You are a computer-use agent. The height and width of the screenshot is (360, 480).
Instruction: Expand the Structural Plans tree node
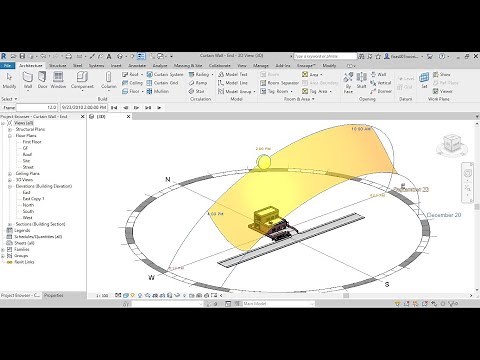click(10, 129)
